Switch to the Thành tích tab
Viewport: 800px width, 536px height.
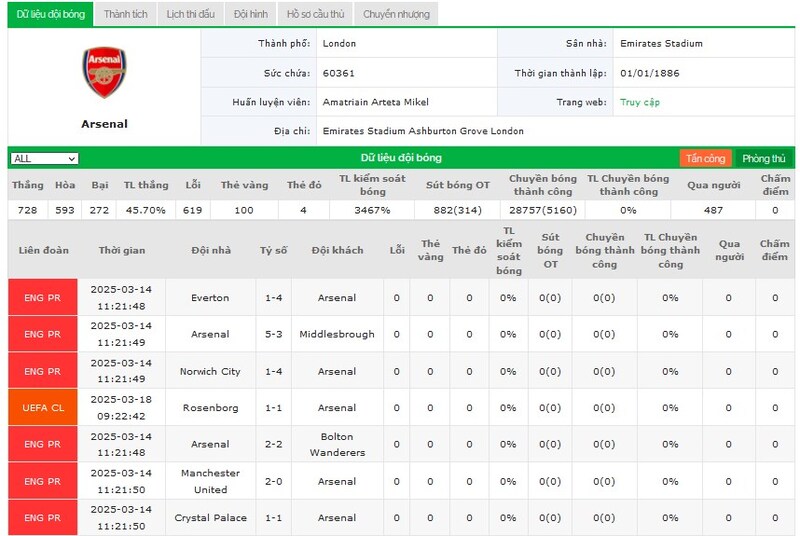click(x=125, y=14)
